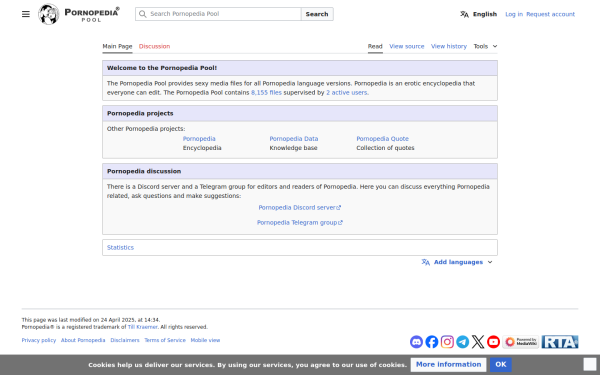Click the Pornopedia Pool globe logo
Image resolution: width=600 pixels, height=375 pixels.
point(49,14)
